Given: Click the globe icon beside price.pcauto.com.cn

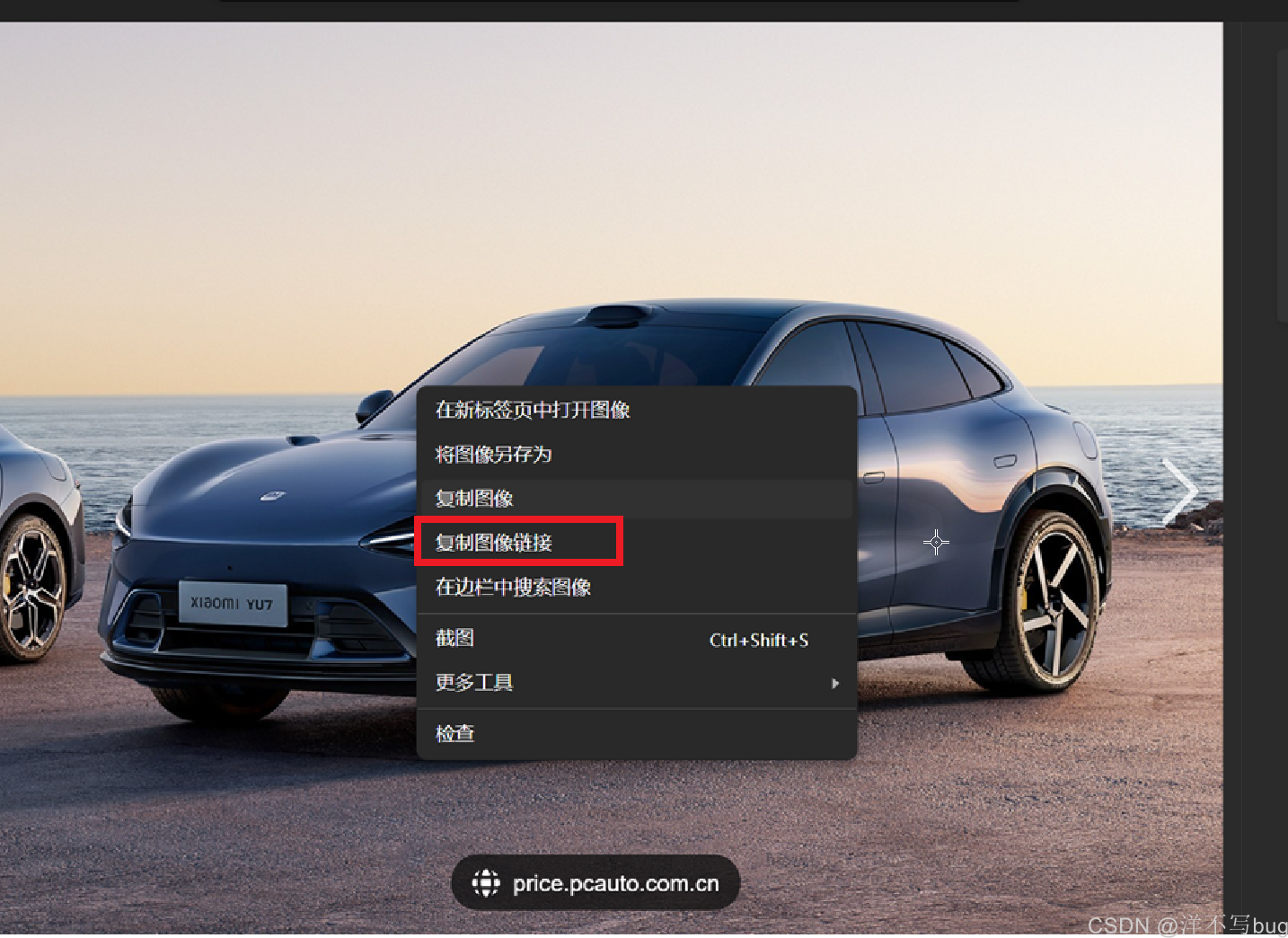Looking at the screenshot, I should 486,883.
